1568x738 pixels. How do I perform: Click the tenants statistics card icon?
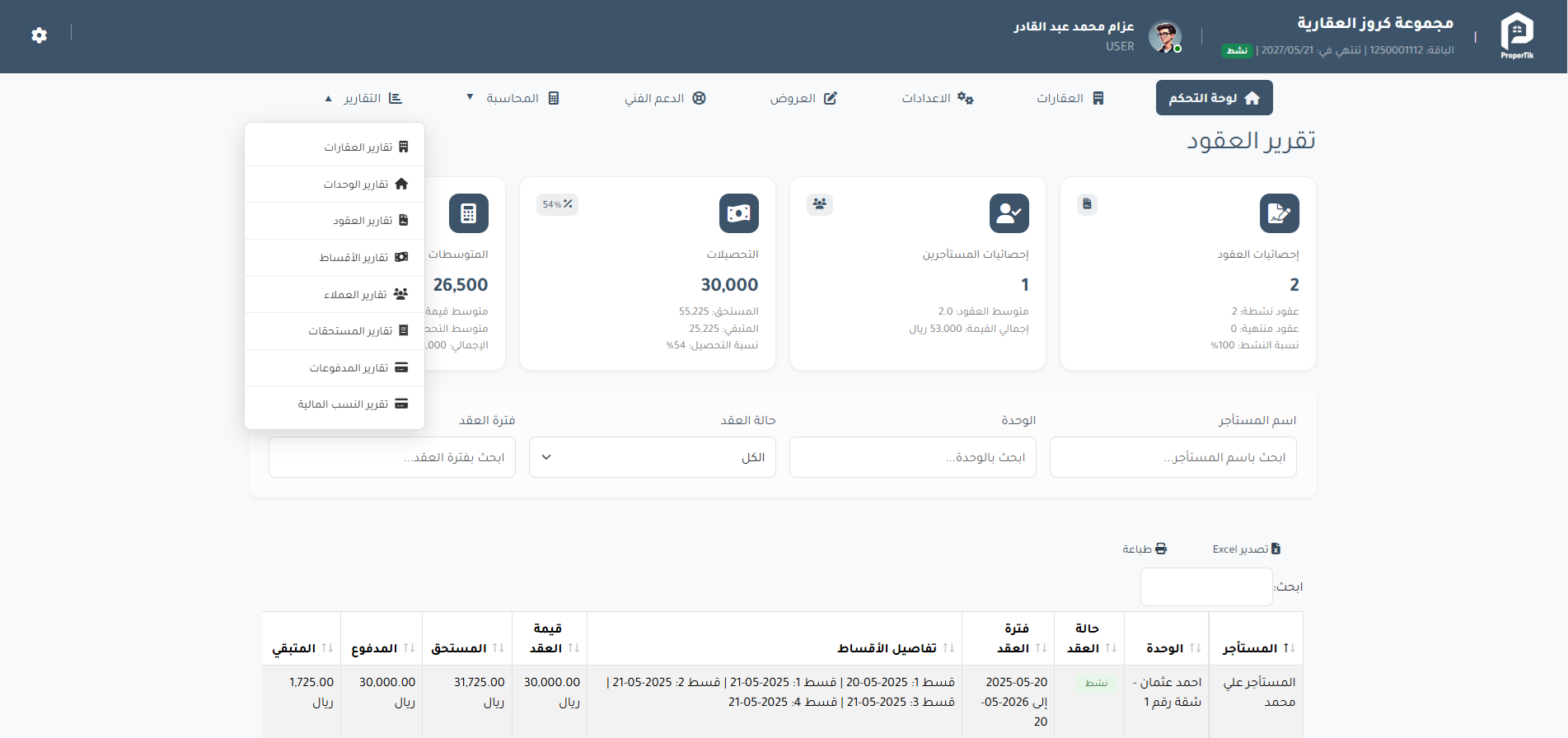(1009, 213)
